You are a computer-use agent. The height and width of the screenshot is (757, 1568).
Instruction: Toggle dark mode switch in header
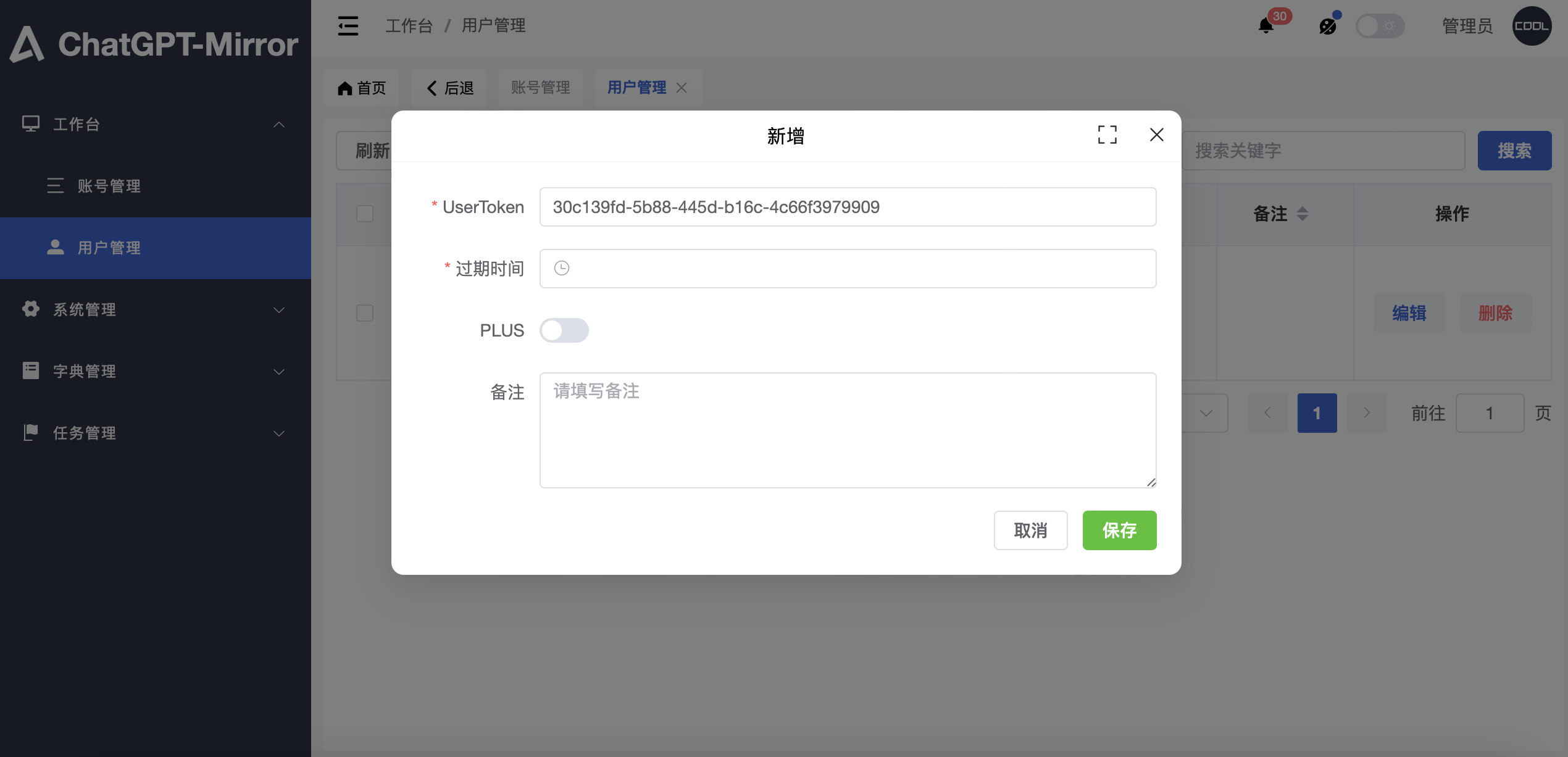coord(1379,26)
